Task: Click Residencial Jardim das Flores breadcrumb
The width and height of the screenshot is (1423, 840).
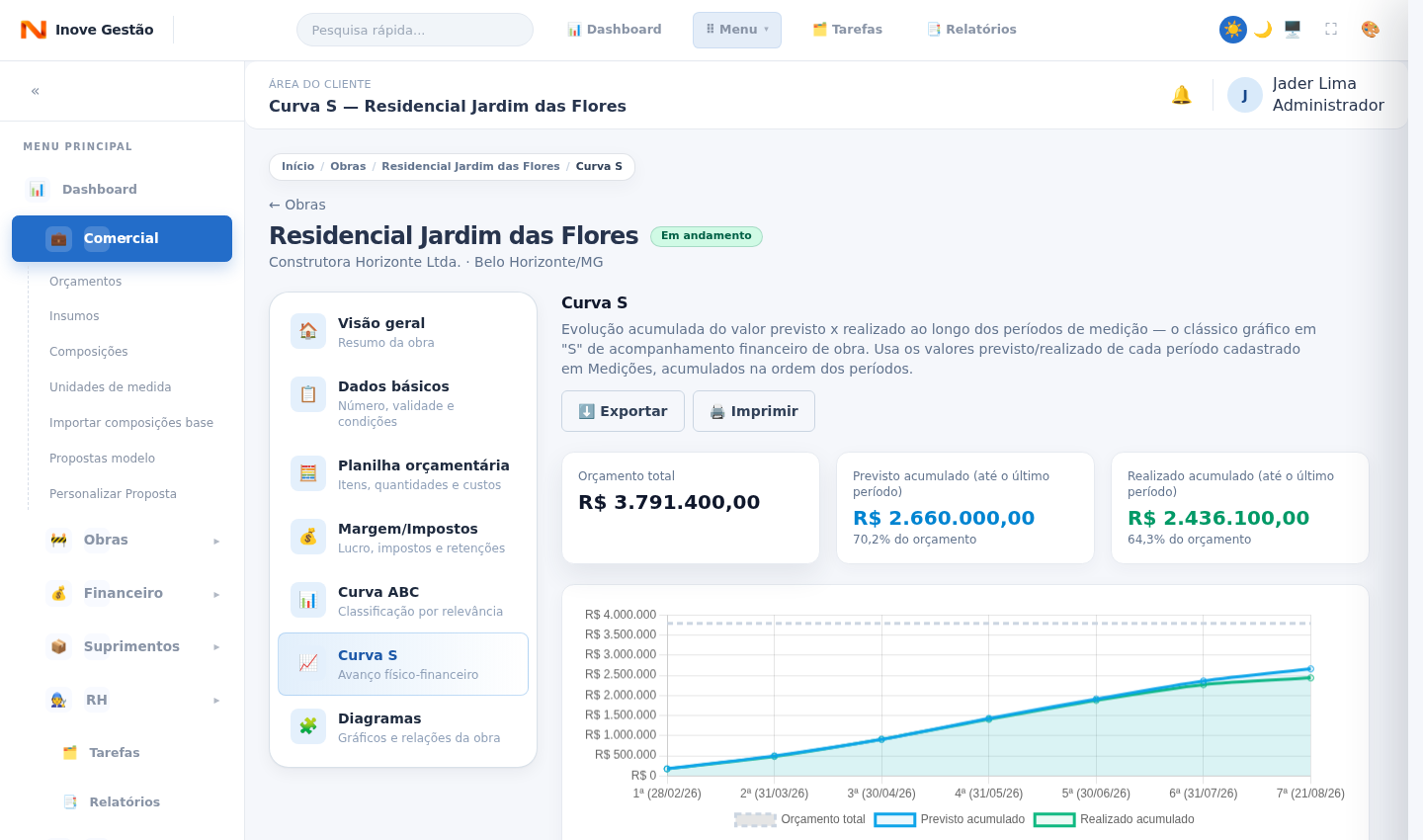Action: pyautogui.click(x=470, y=166)
